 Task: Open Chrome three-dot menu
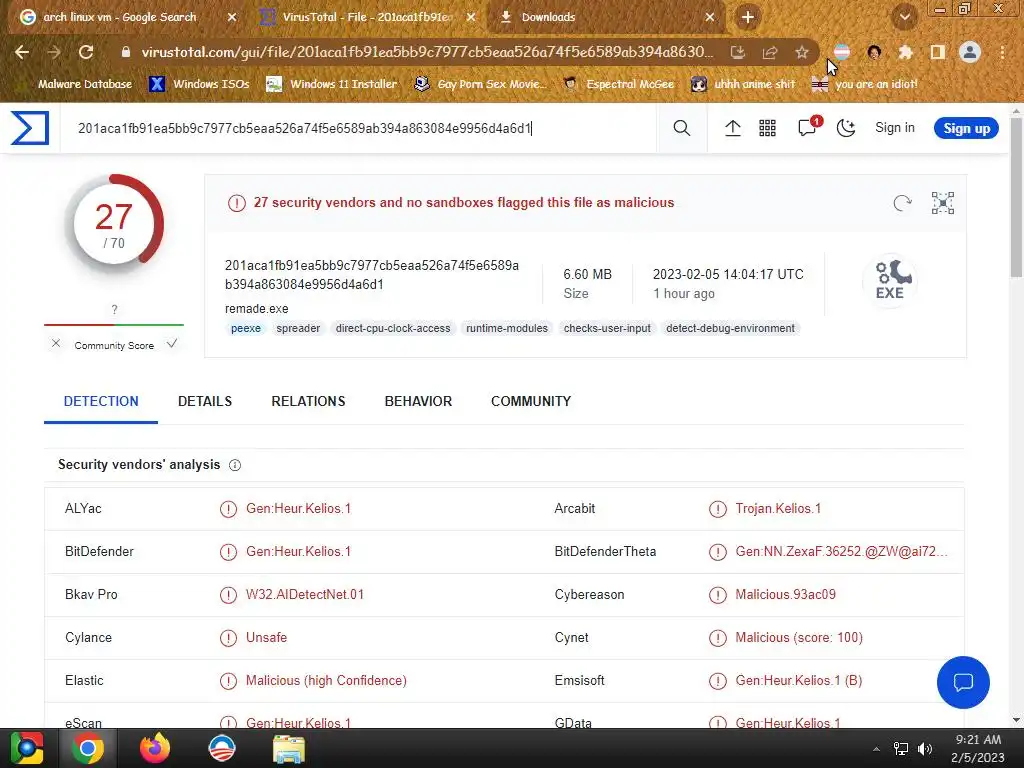point(1002,52)
